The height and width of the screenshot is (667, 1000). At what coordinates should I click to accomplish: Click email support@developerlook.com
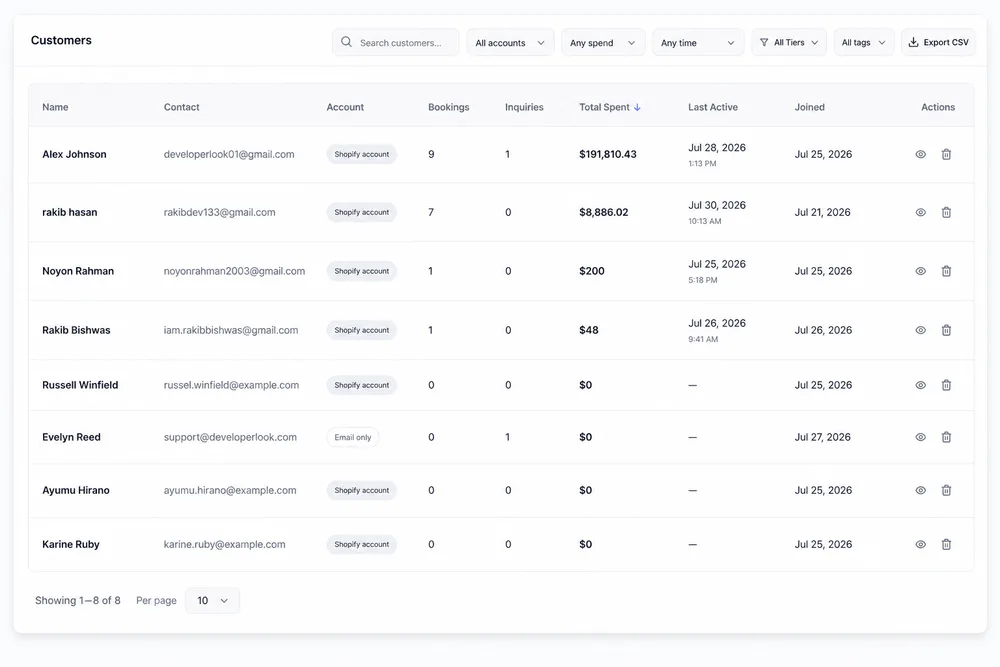[x=230, y=437]
